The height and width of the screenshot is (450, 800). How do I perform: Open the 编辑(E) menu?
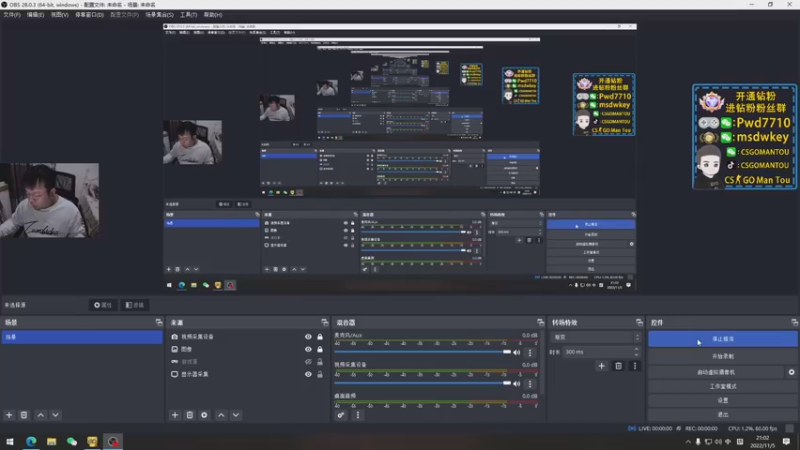(35, 15)
